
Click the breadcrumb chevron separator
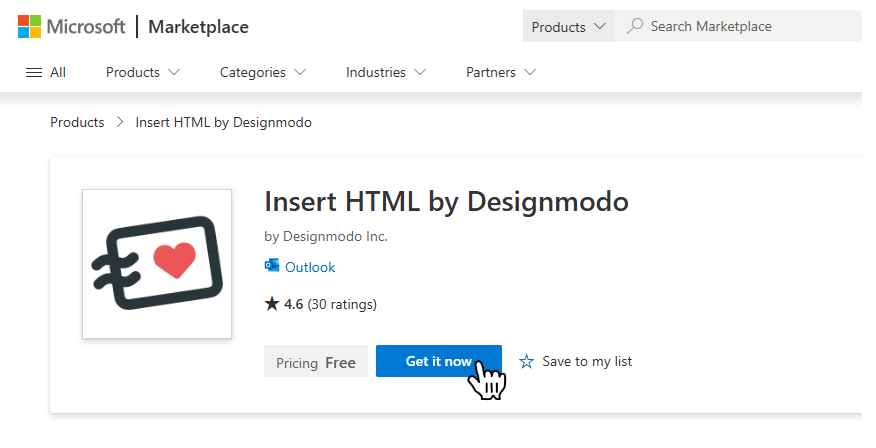click(120, 123)
